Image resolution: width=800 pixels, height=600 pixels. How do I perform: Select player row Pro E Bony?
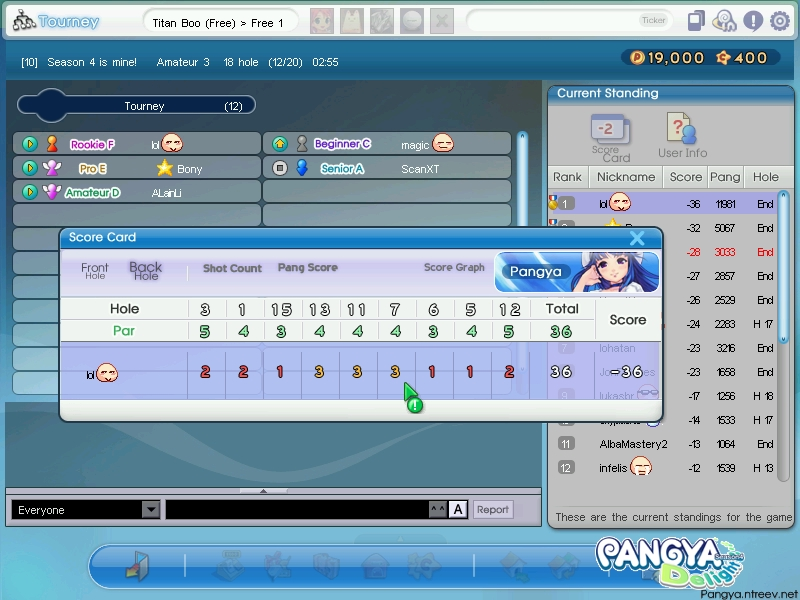point(137,168)
